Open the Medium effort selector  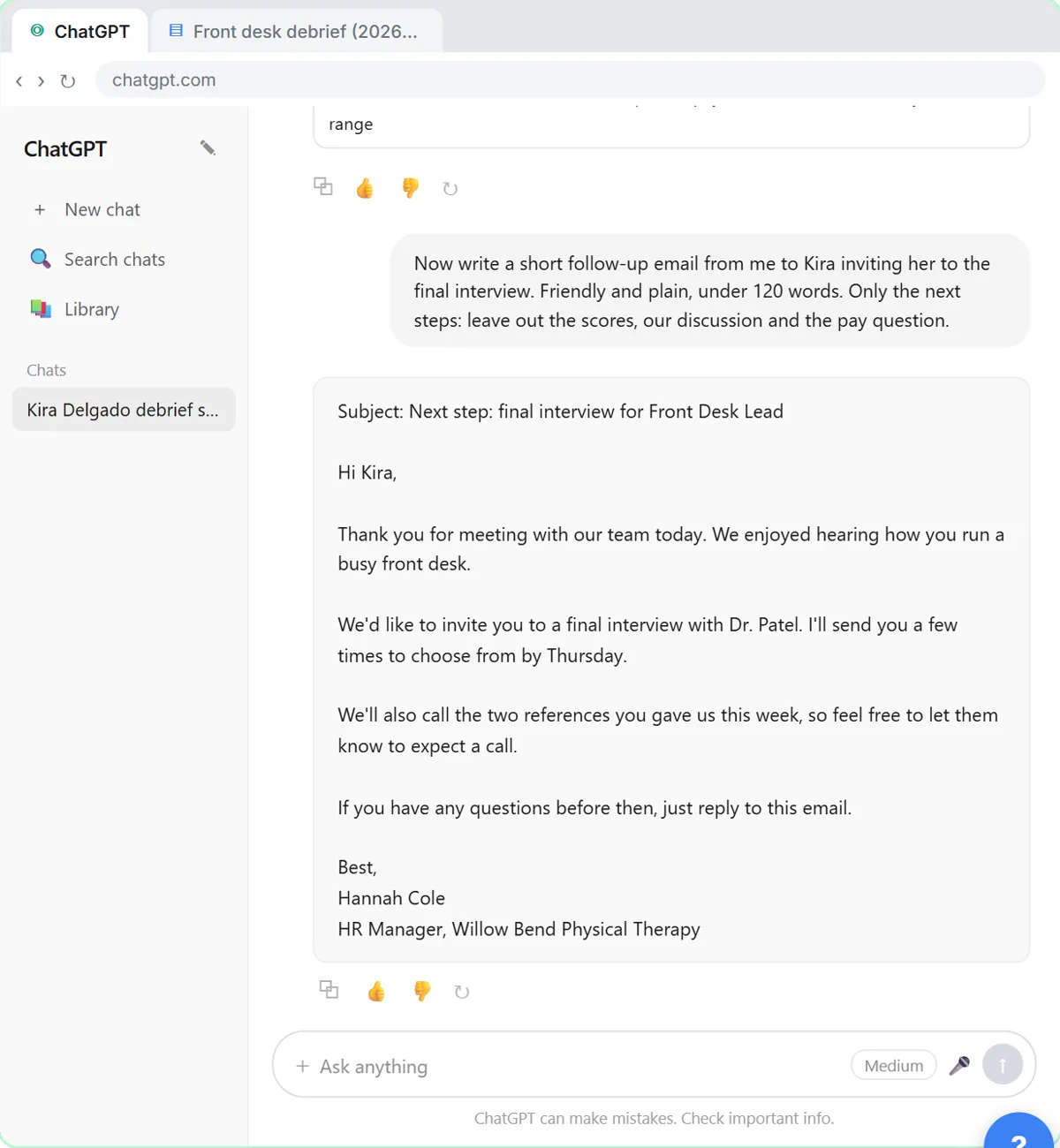coord(894,1065)
